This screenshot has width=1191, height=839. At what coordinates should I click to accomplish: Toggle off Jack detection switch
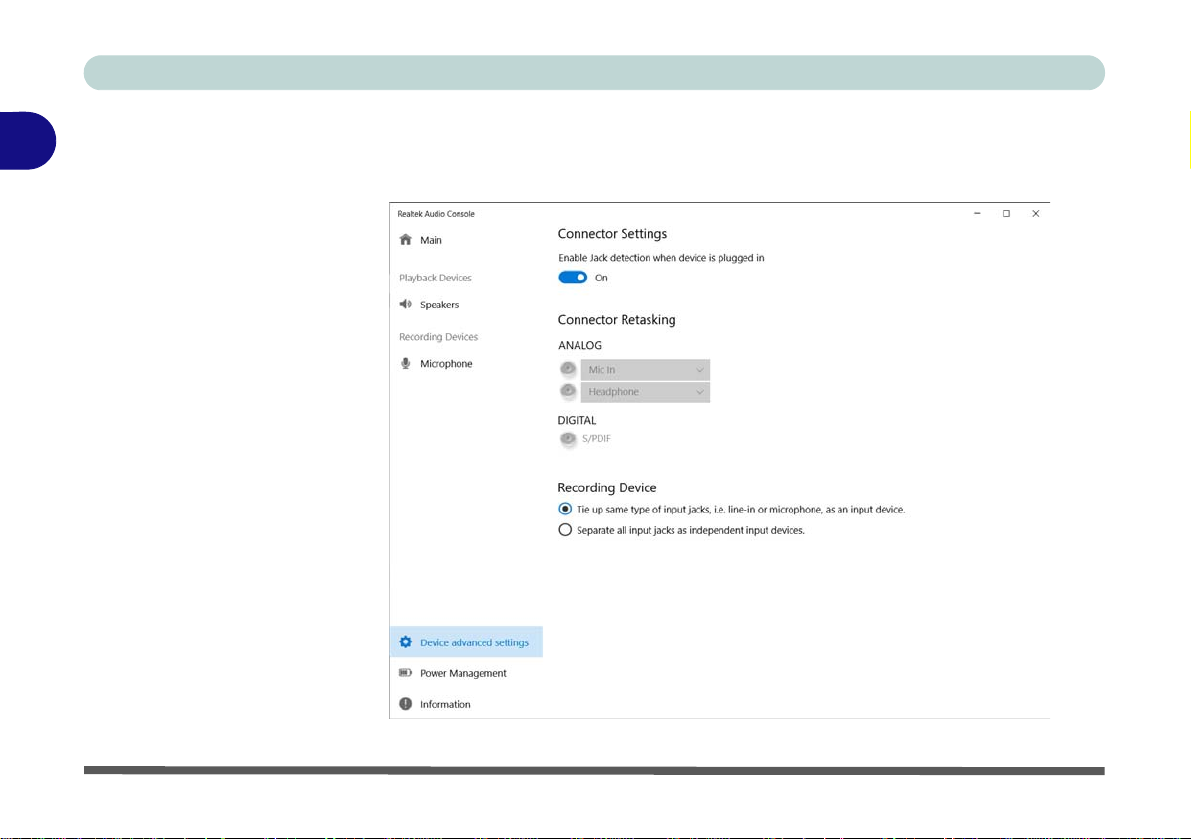tap(573, 277)
